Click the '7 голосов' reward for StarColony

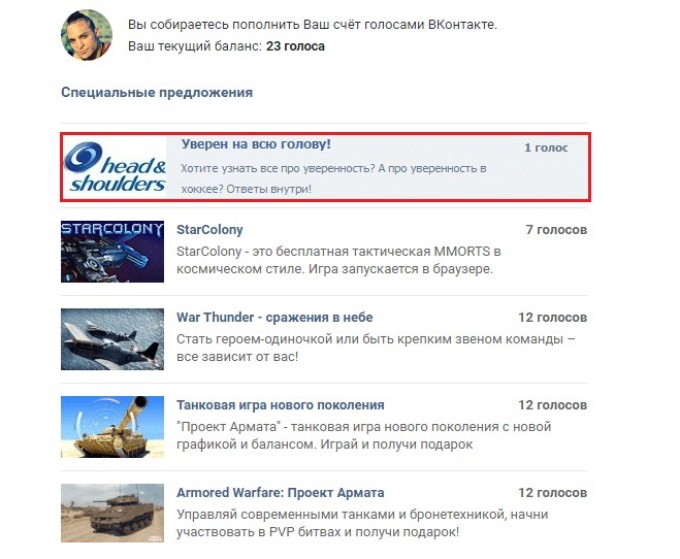(x=556, y=229)
